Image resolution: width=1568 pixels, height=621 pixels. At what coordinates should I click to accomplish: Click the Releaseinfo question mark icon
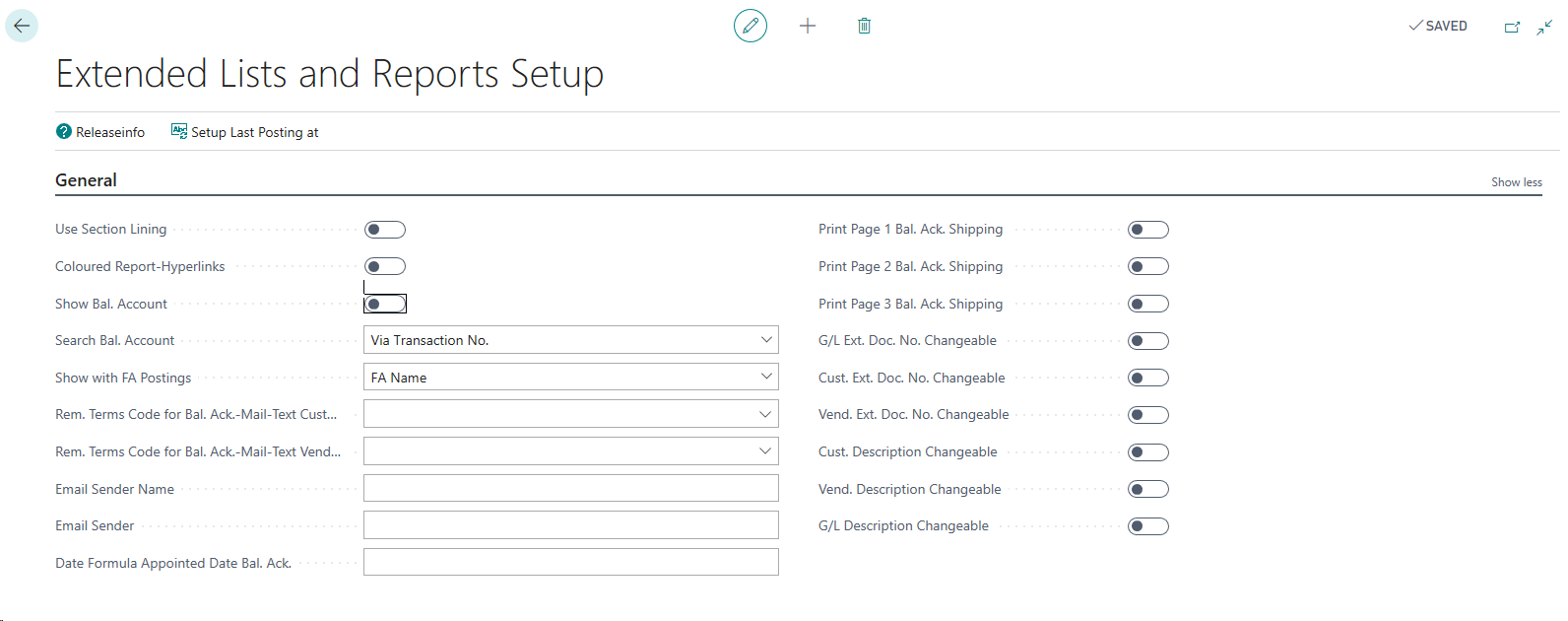click(64, 132)
